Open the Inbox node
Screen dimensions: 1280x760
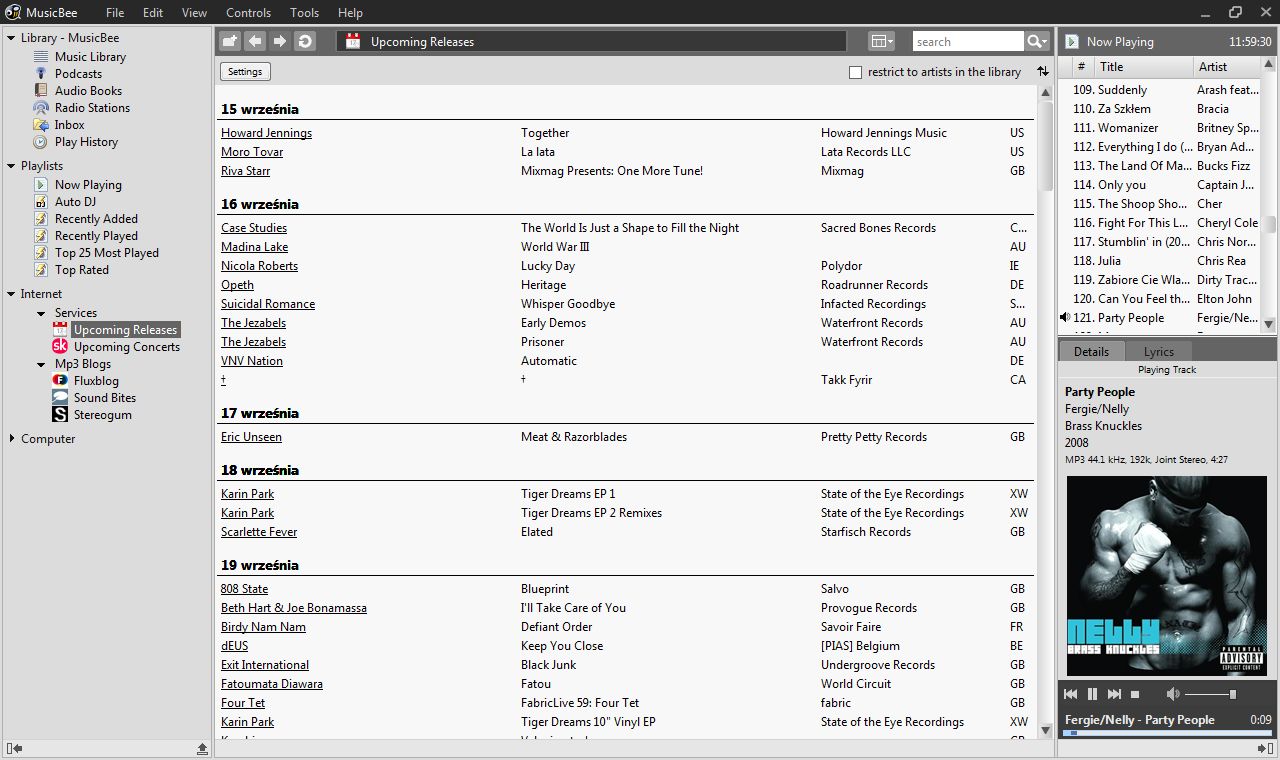pyautogui.click(x=69, y=125)
